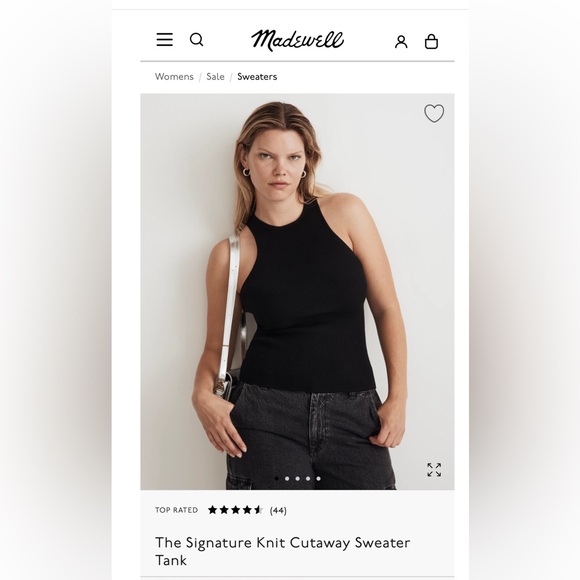Select the fifth carousel dot
Screen dimensions: 580x580
coord(318,479)
